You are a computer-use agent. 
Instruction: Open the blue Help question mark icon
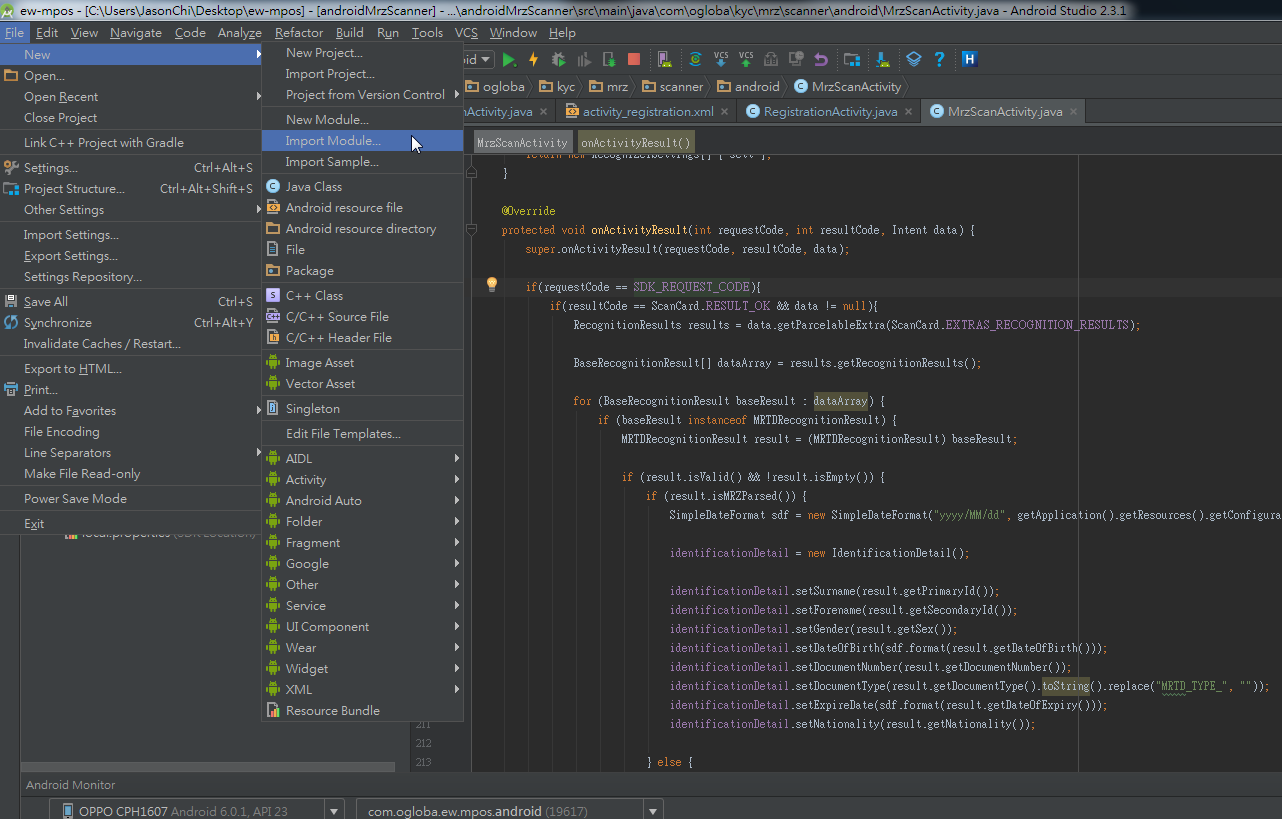click(x=939, y=60)
